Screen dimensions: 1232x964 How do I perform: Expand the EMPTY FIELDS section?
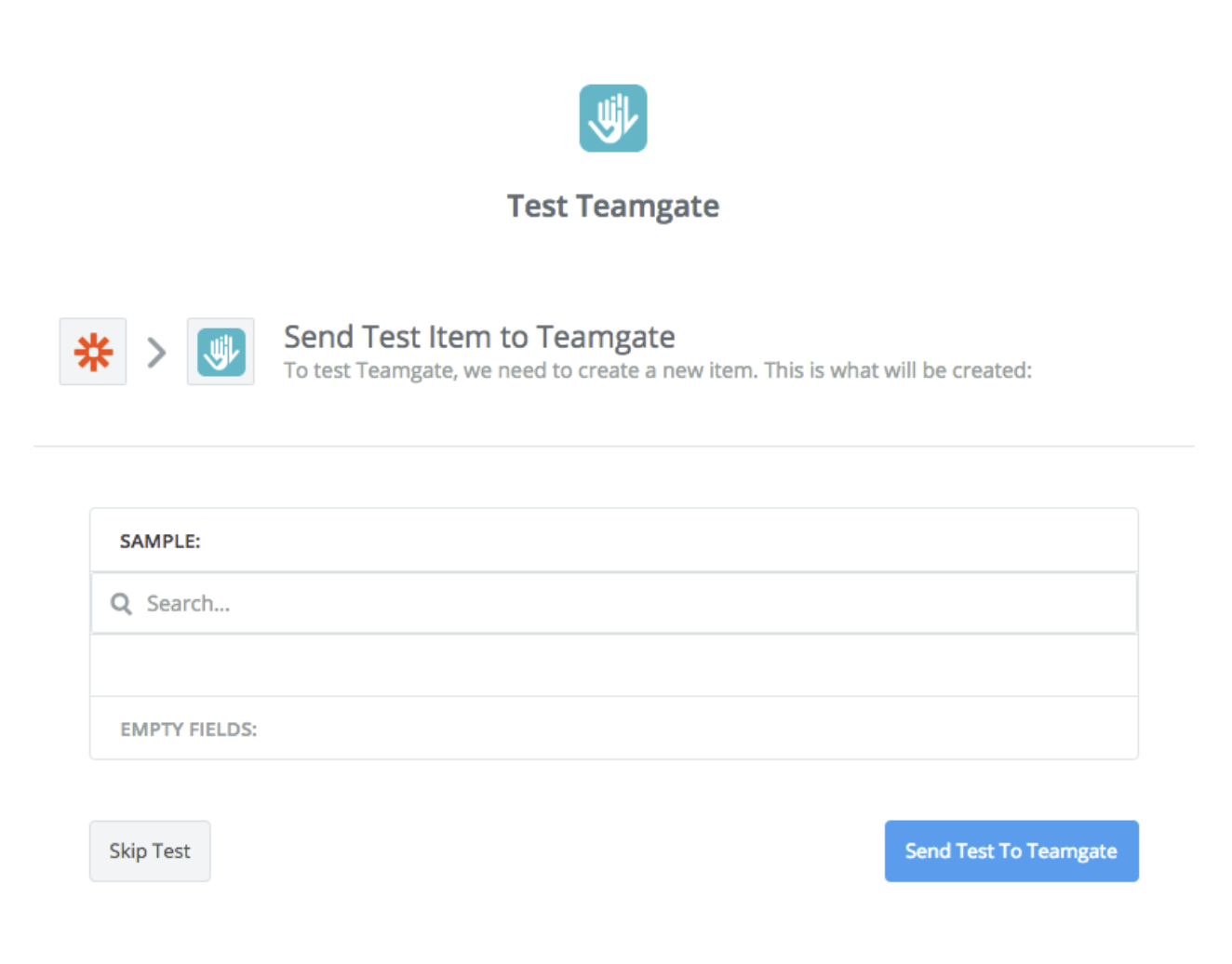(x=614, y=729)
